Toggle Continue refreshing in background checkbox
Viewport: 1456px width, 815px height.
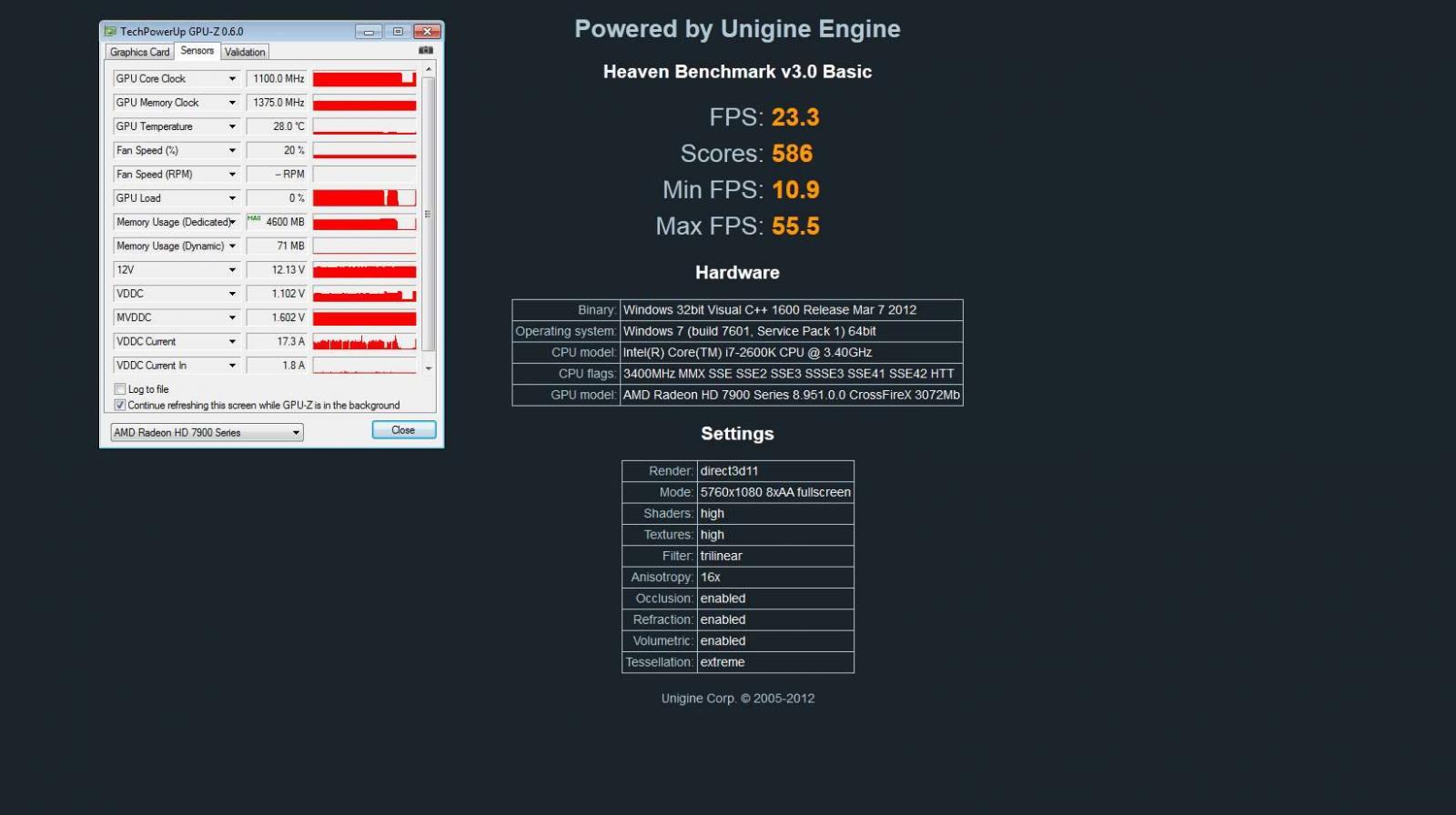point(120,406)
